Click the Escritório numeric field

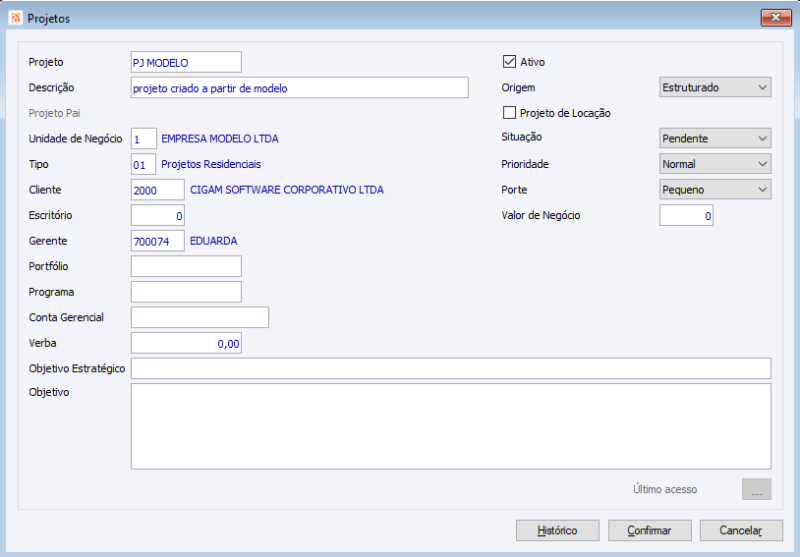[x=158, y=215]
